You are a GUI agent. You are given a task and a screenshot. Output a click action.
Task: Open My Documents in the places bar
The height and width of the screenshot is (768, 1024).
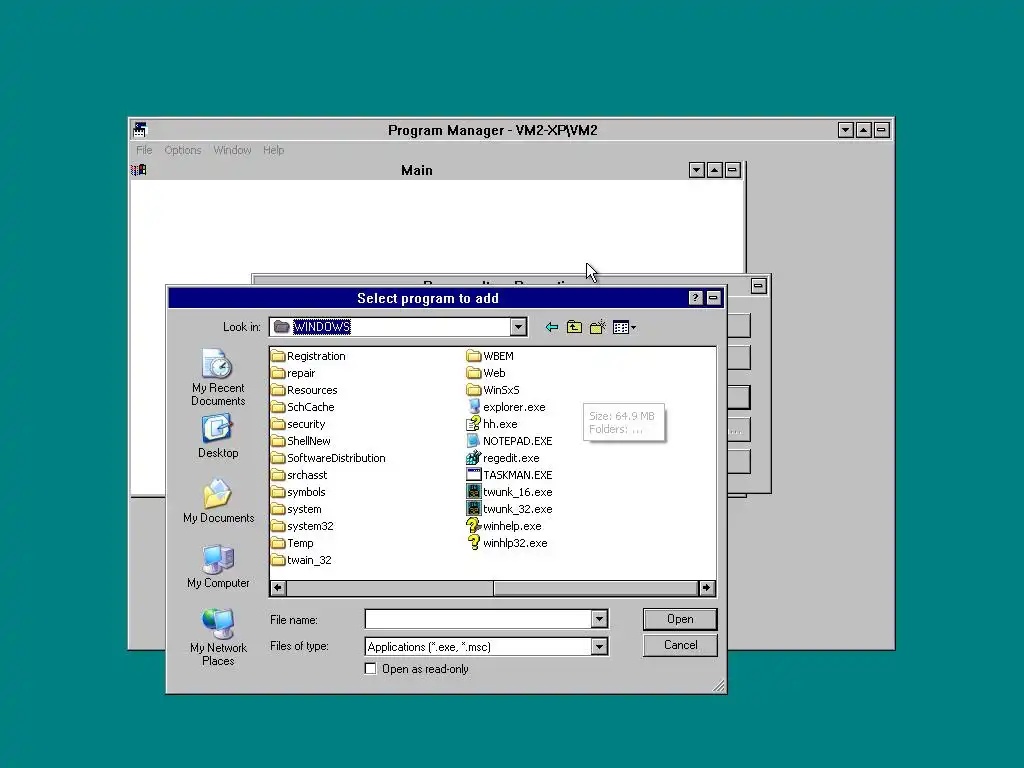(218, 502)
